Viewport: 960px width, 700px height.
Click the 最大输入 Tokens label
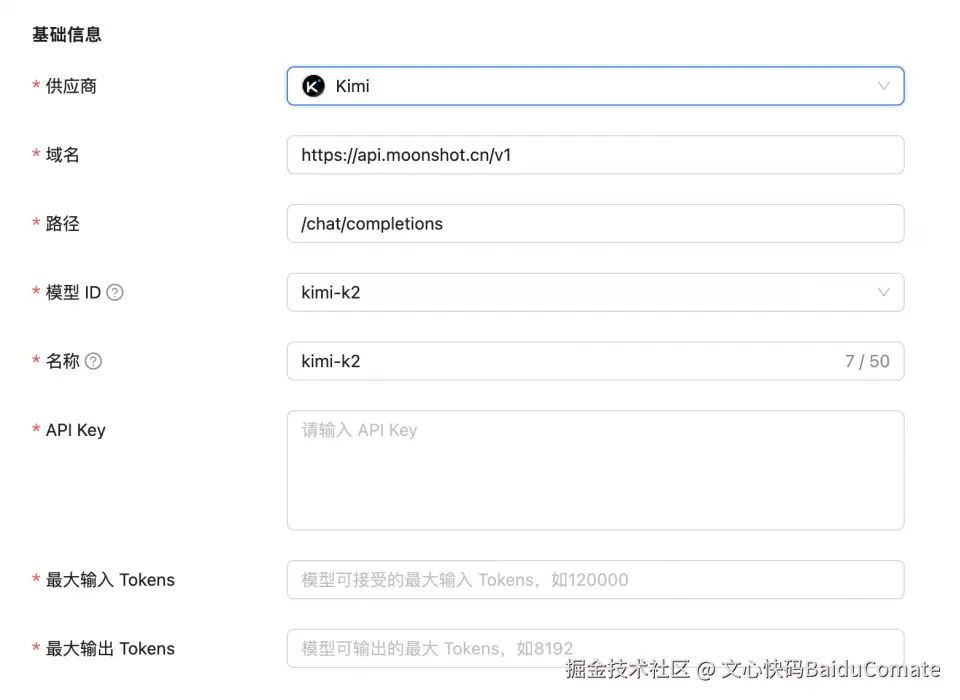click(x=110, y=580)
